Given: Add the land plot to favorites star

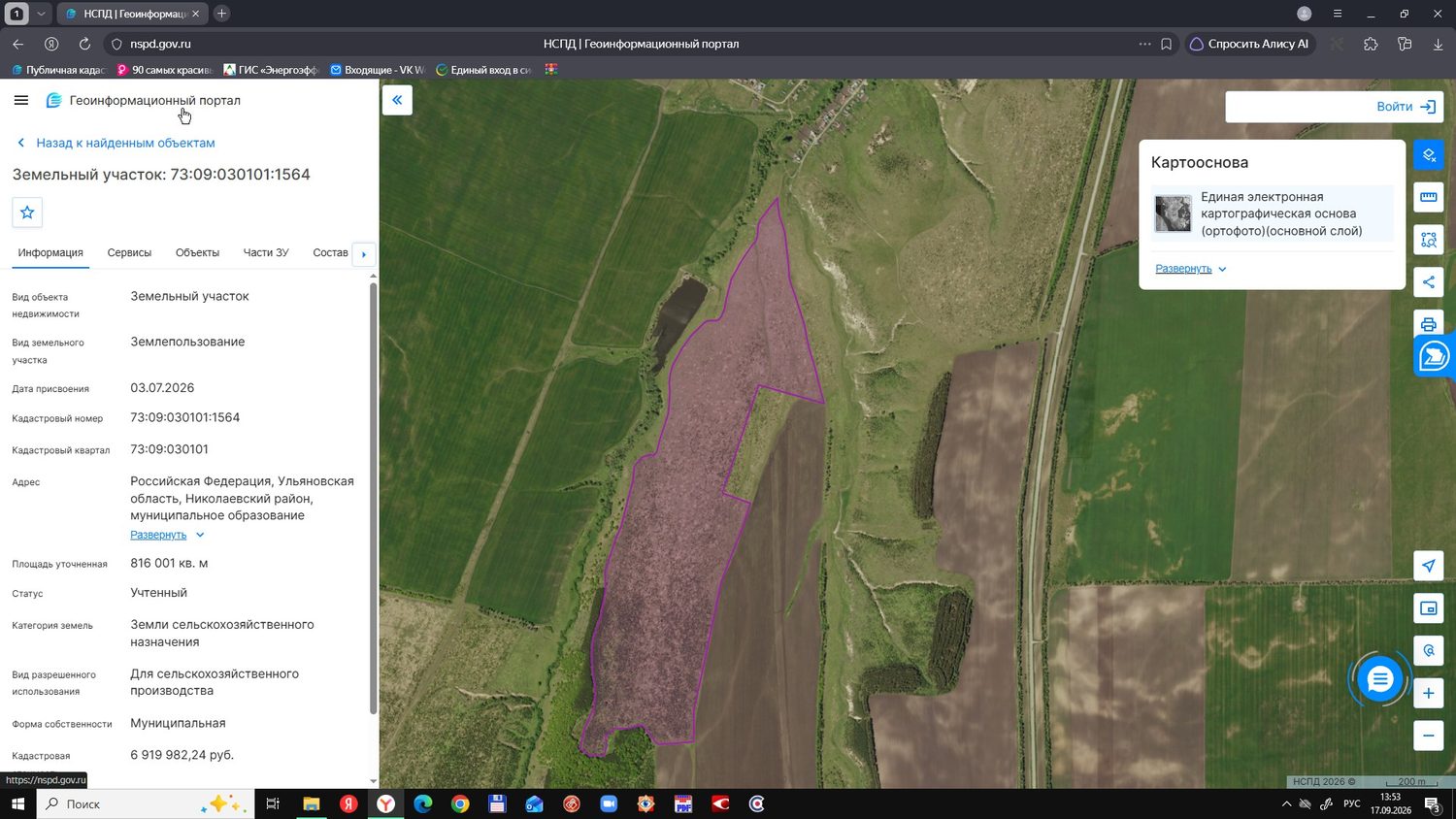Looking at the screenshot, I should pyautogui.click(x=27, y=213).
